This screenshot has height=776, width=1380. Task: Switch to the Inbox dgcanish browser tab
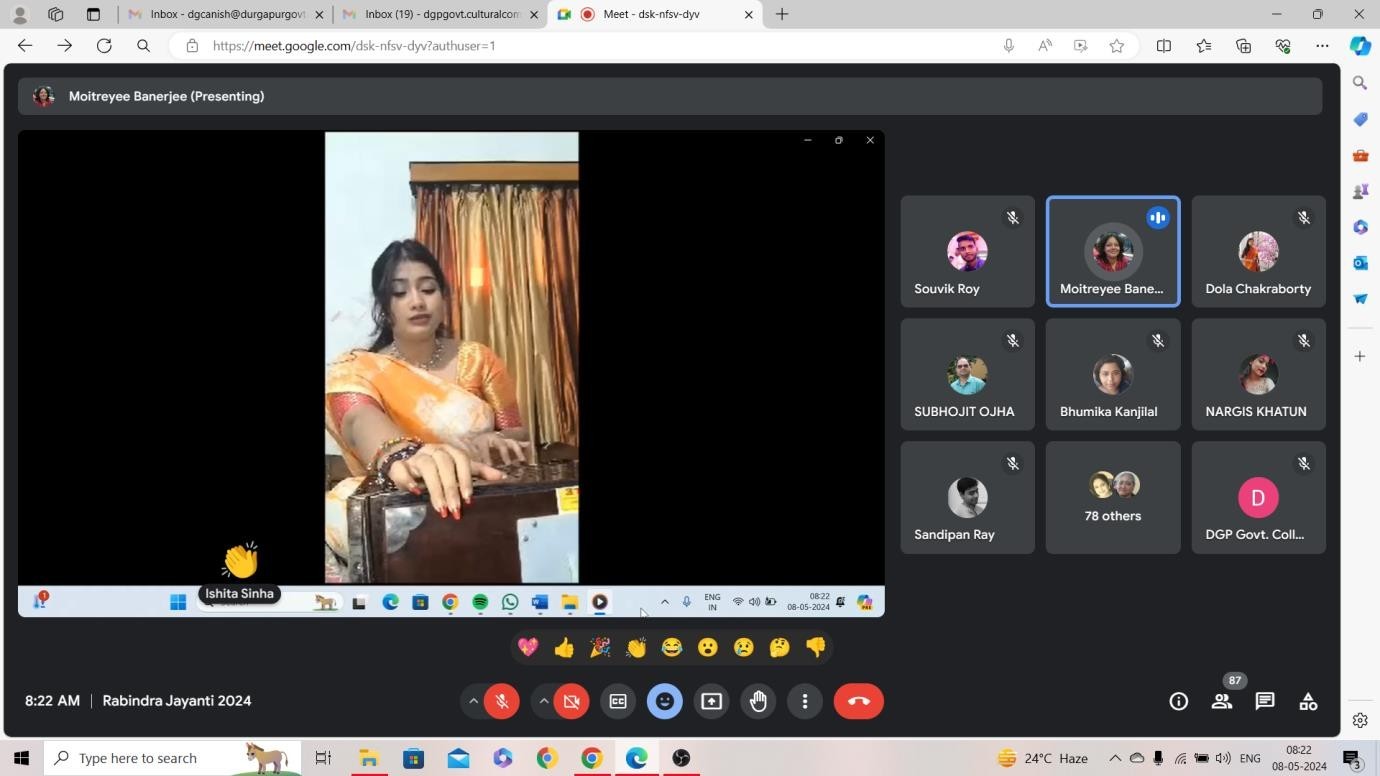226,14
